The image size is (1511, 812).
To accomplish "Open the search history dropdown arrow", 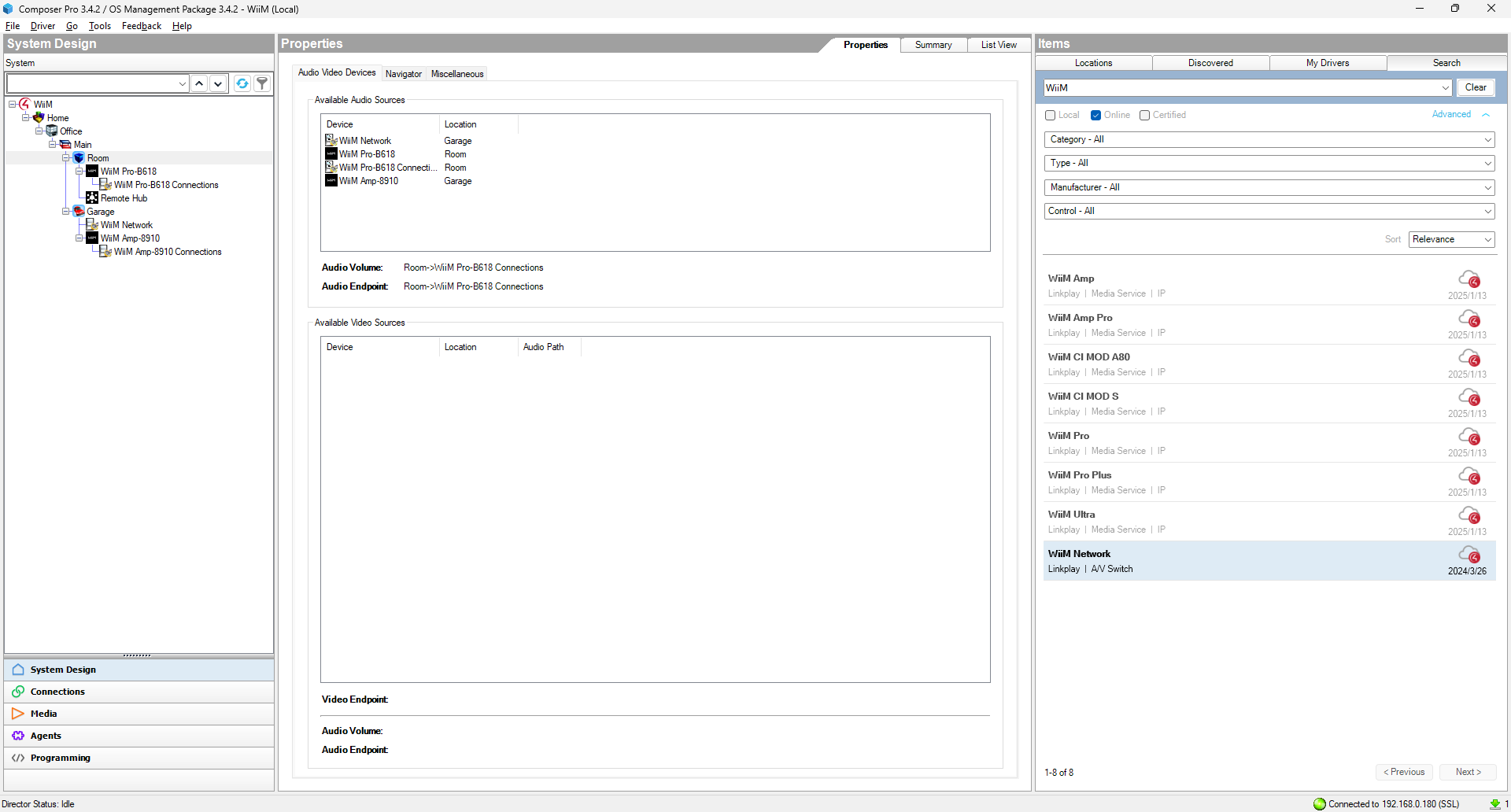I will click(1446, 88).
